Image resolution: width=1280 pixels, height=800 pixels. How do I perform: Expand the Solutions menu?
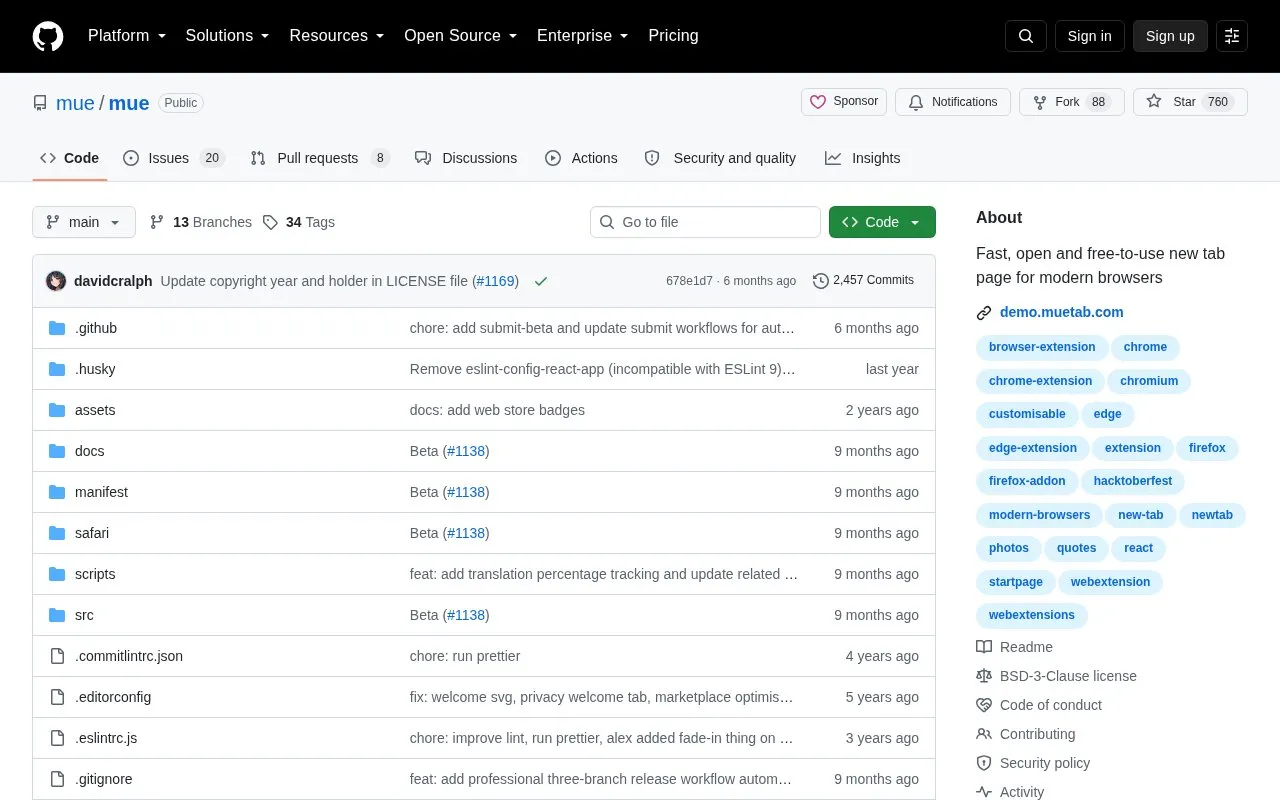coord(227,36)
